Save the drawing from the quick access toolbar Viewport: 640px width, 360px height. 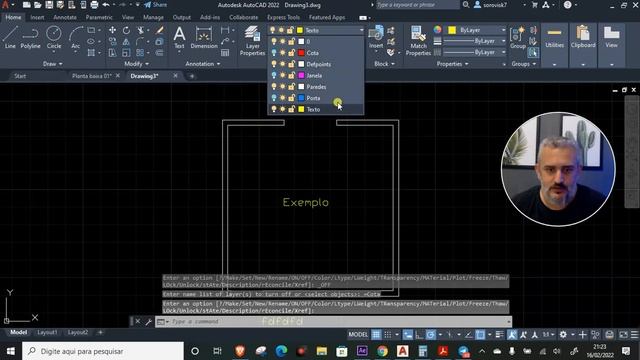pos(49,5)
